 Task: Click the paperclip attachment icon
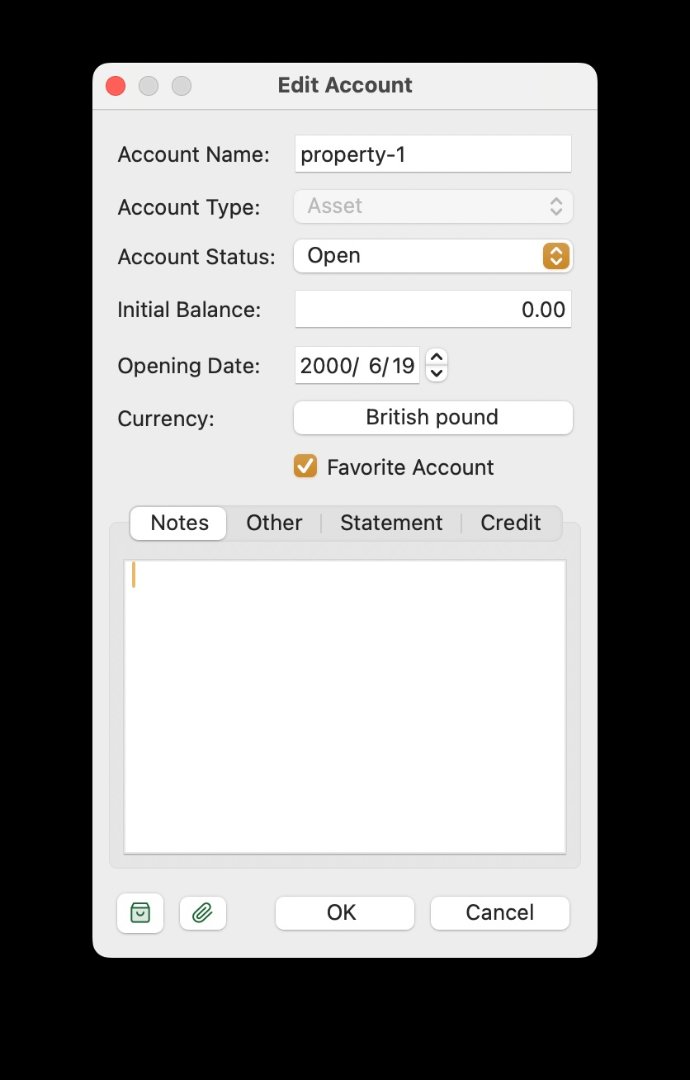tap(203, 913)
